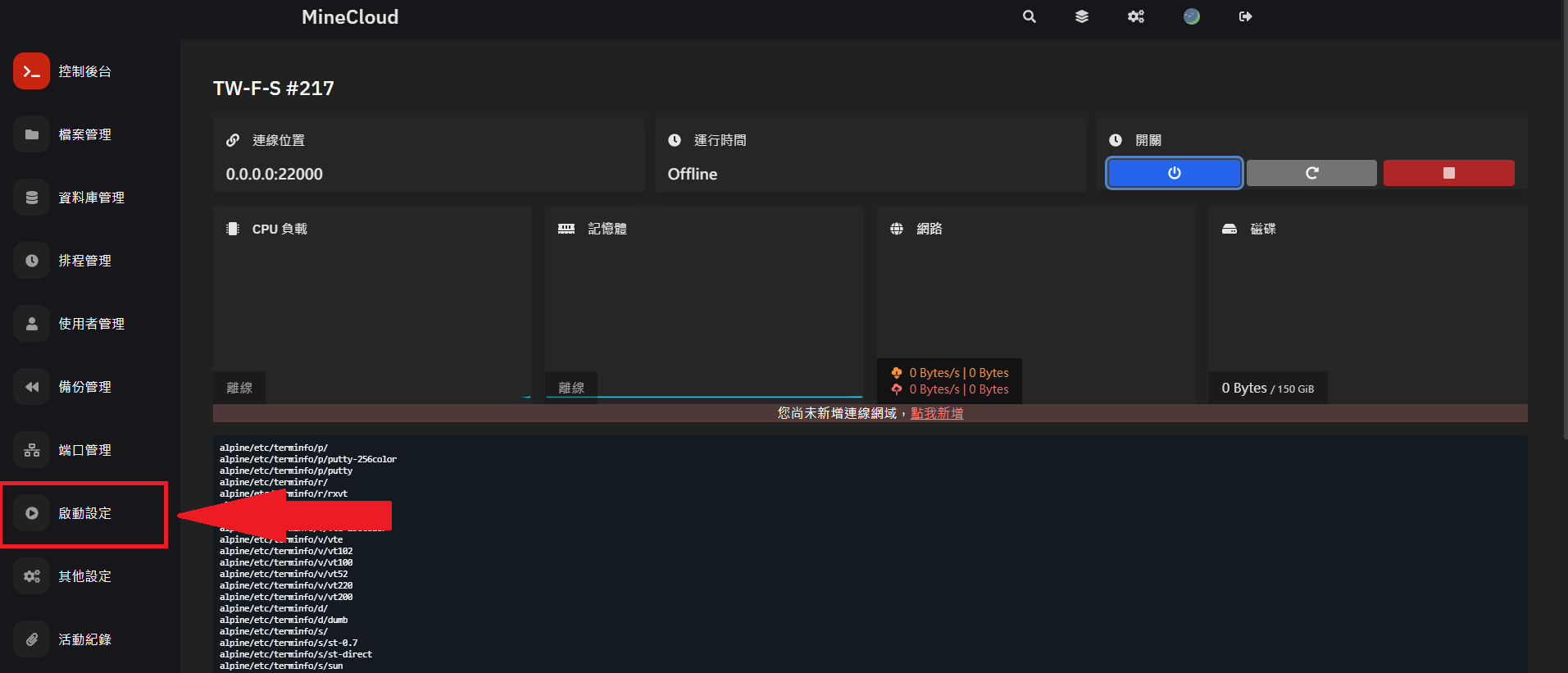This screenshot has height=673, width=1568.
Task: Open 排程管理 menu item
Action: [84, 261]
